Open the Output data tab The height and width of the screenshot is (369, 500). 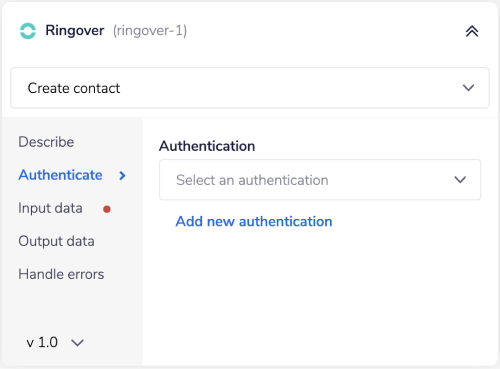[x=56, y=241]
